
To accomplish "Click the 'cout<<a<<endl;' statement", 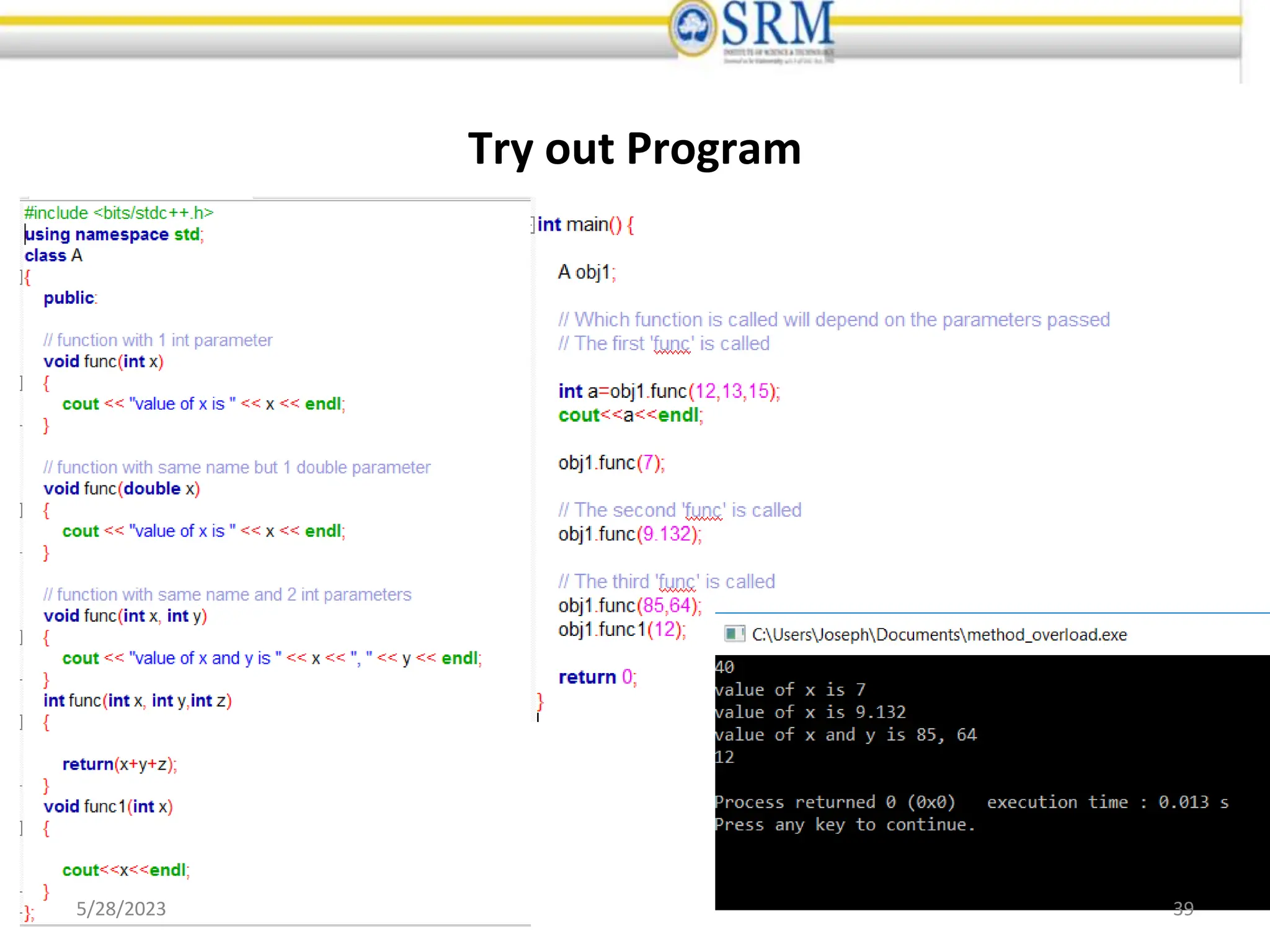I will coord(631,415).
